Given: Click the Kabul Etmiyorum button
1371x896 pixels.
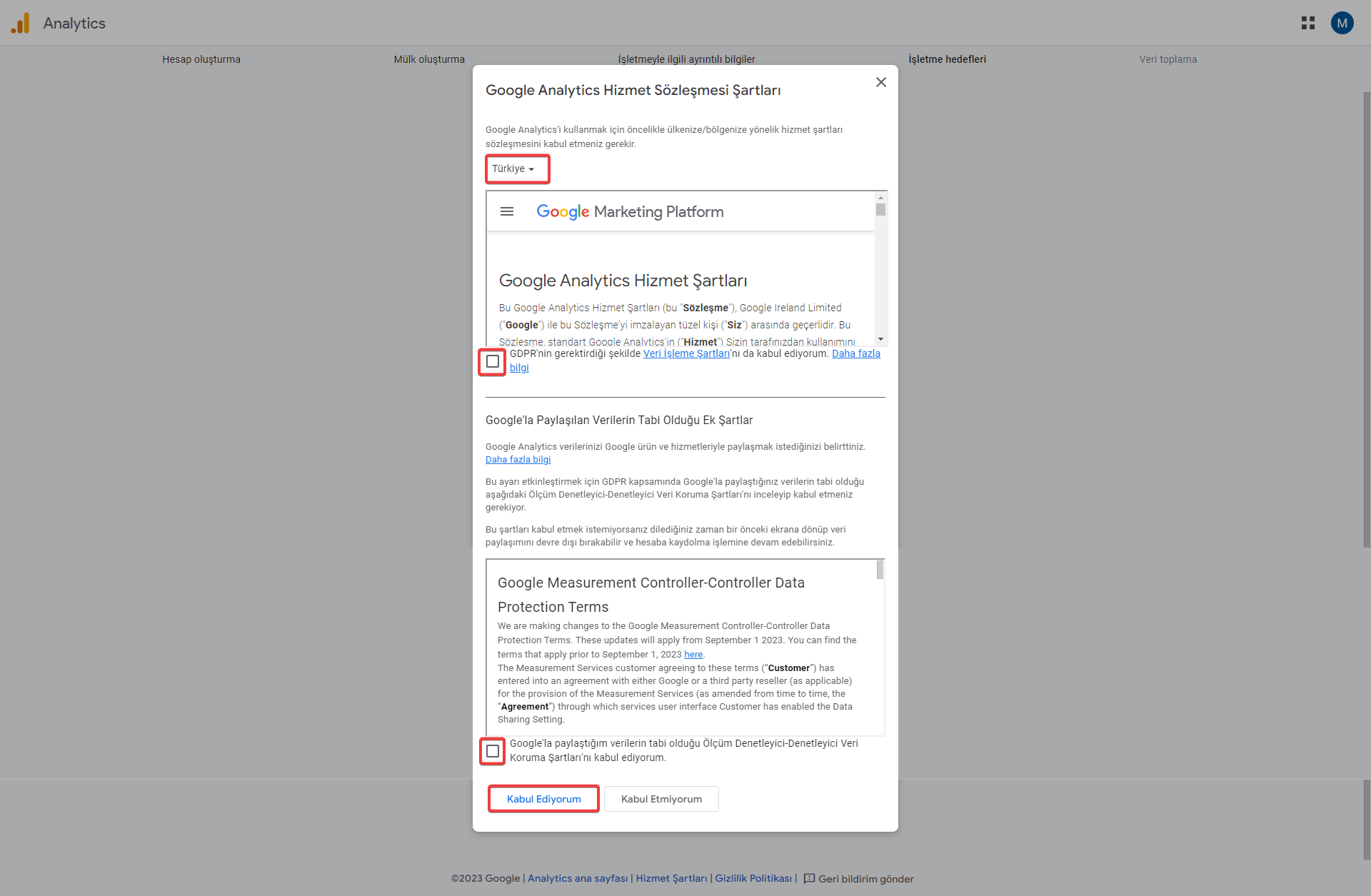Looking at the screenshot, I should pos(661,799).
